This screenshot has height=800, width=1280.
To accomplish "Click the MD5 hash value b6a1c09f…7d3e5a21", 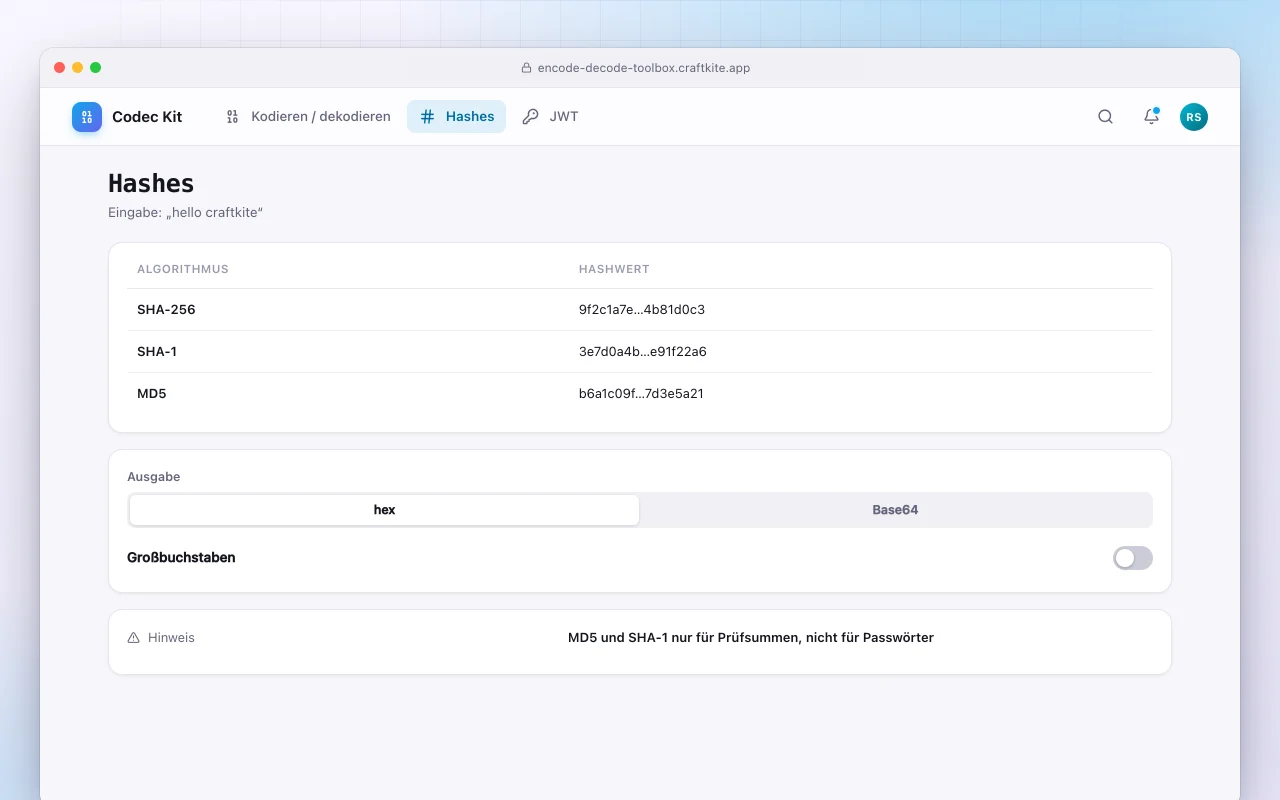I will click(641, 394).
